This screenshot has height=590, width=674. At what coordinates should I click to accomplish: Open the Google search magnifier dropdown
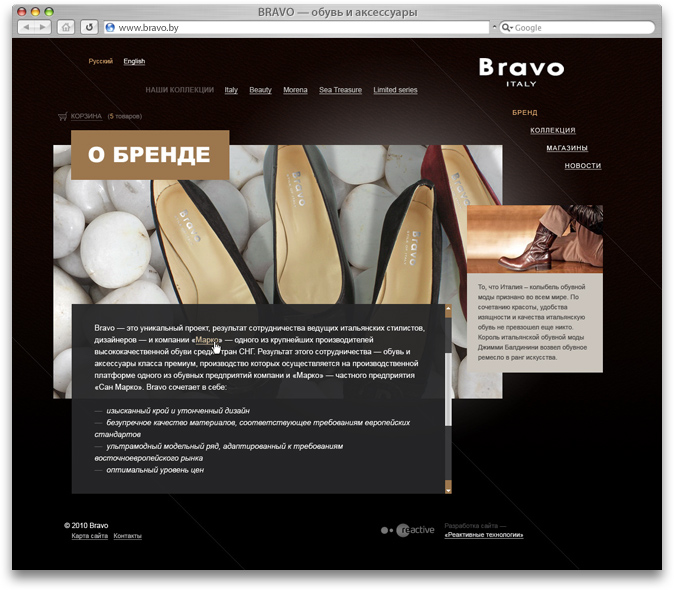point(507,28)
